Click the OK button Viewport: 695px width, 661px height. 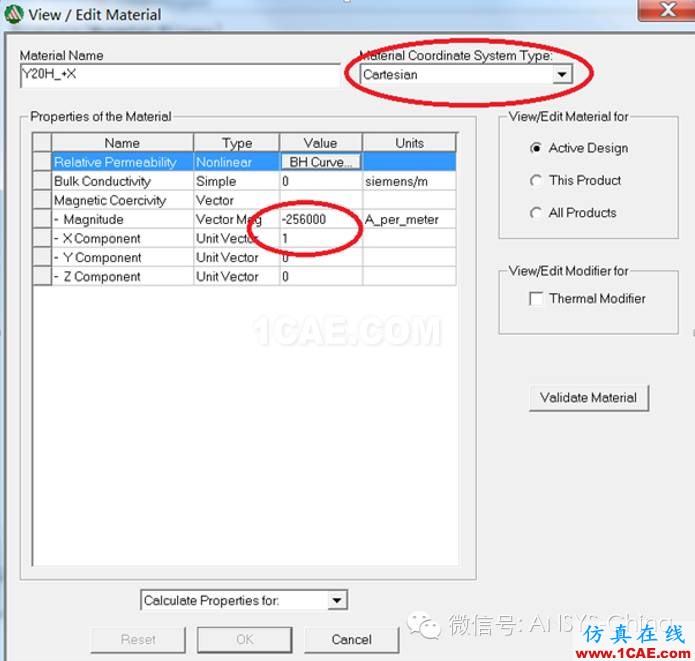(x=244, y=639)
